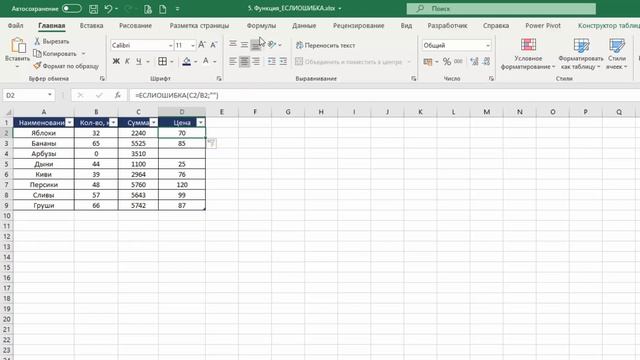Open the Font group dialog launcher
Viewport: 640px width, 360px height.
pyautogui.click(x=219, y=78)
